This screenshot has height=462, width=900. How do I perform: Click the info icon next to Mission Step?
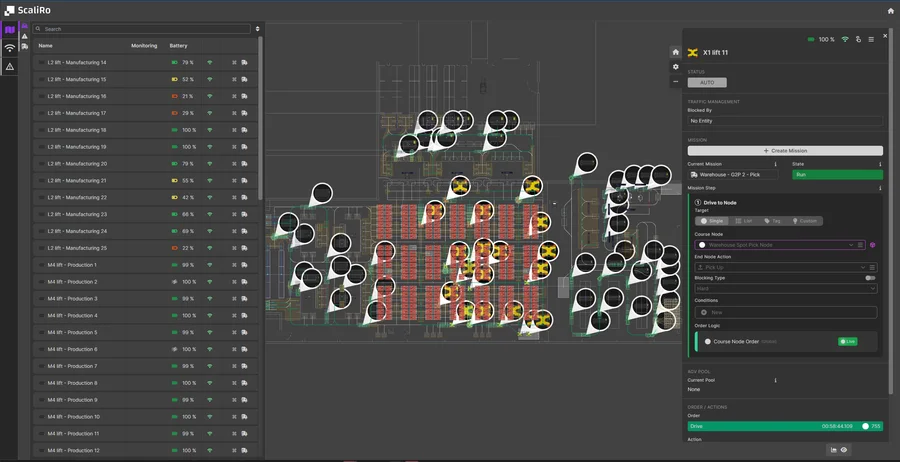click(880, 188)
